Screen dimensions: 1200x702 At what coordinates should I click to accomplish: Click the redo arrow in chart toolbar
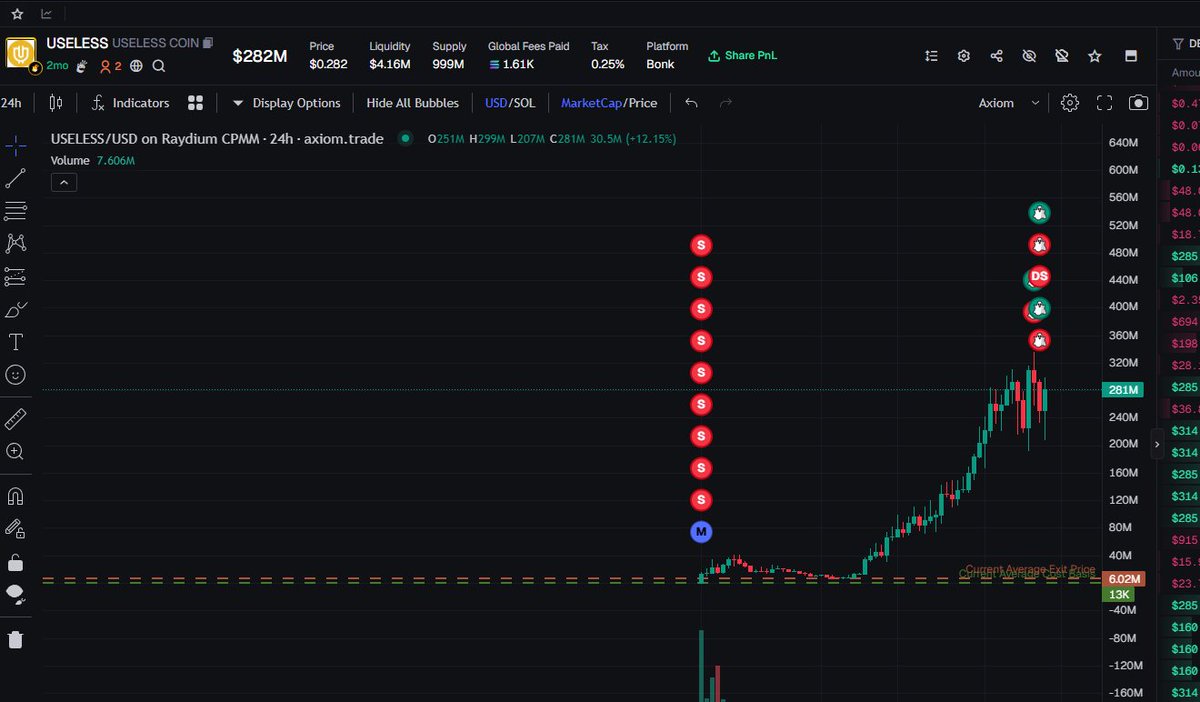point(726,103)
